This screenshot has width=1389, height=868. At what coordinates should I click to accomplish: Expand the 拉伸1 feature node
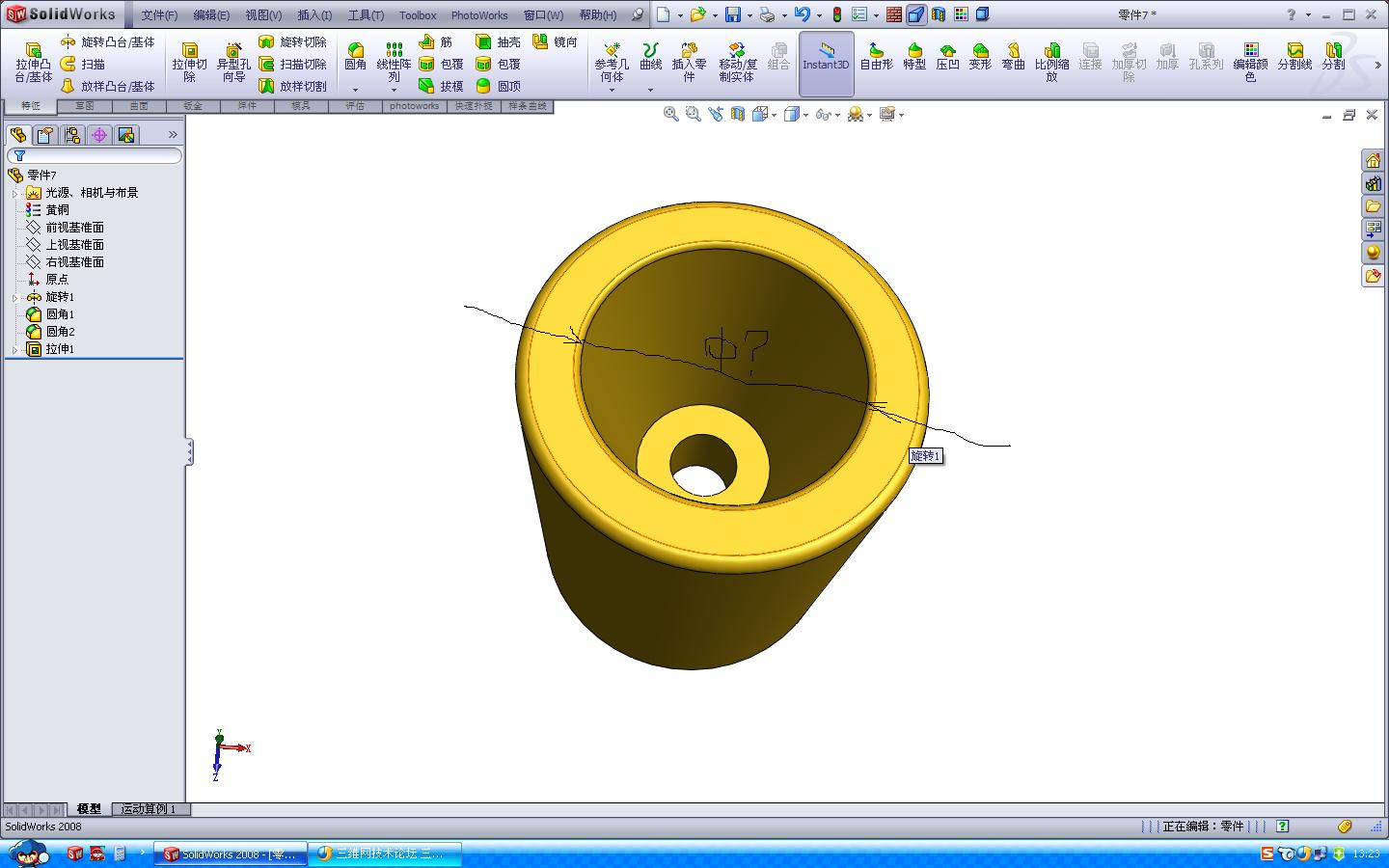click(14, 350)
